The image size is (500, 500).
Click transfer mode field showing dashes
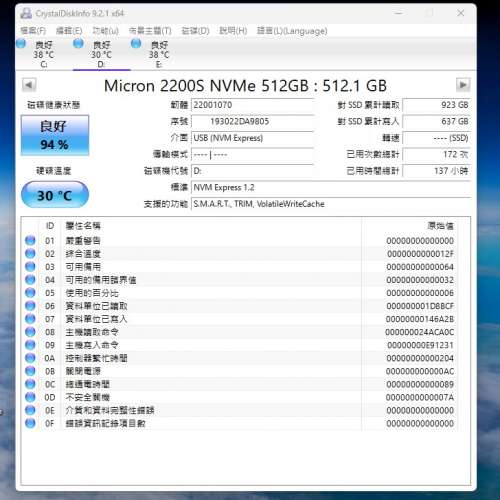(252, 155)
